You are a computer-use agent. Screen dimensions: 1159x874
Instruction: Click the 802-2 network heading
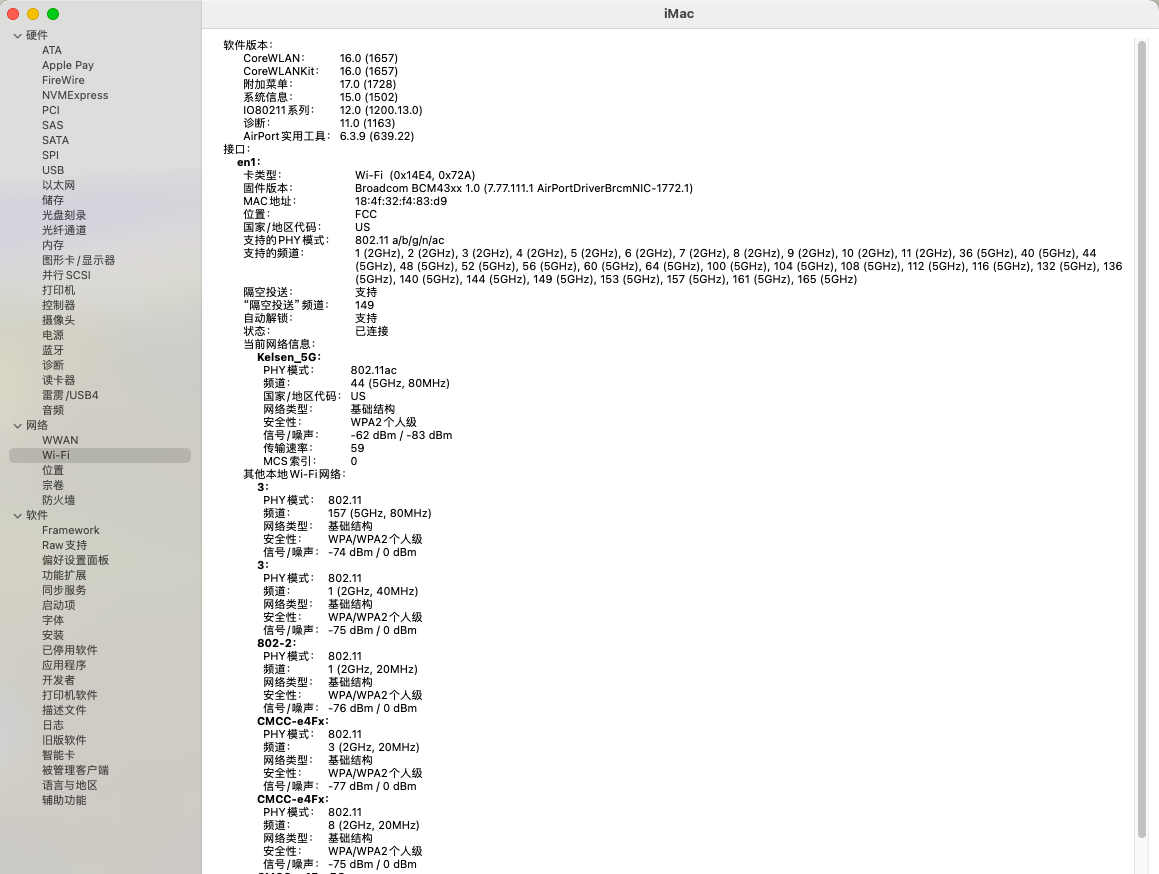pyautogui.click(x=276, y=643)
